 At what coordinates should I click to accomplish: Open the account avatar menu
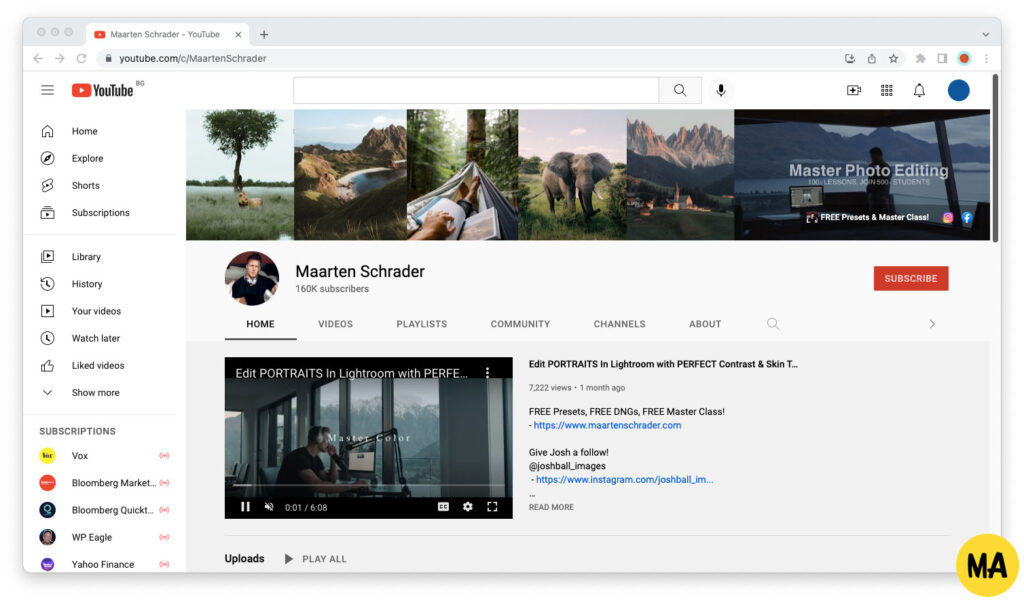click(x=958, y=90)
